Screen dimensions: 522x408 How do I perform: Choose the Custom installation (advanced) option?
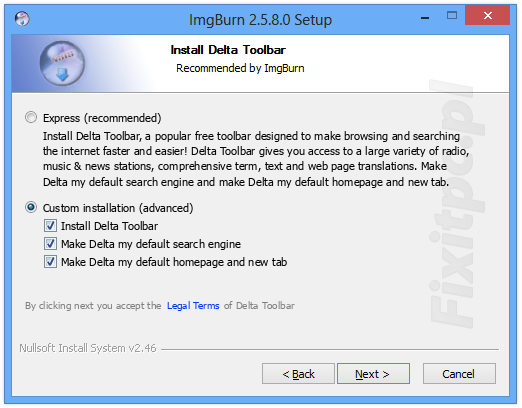31,208
